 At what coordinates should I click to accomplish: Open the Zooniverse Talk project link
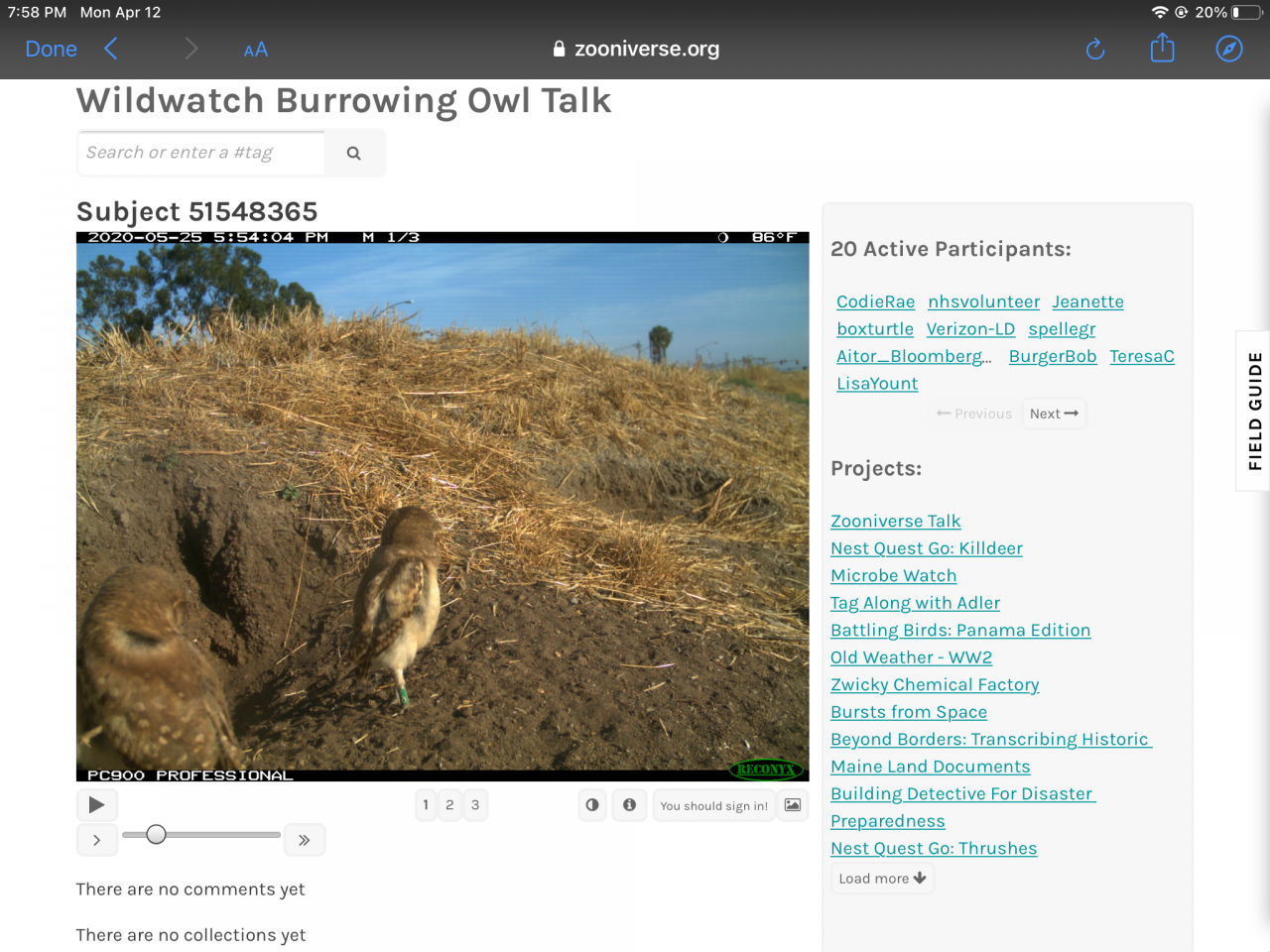pos(896,522)
